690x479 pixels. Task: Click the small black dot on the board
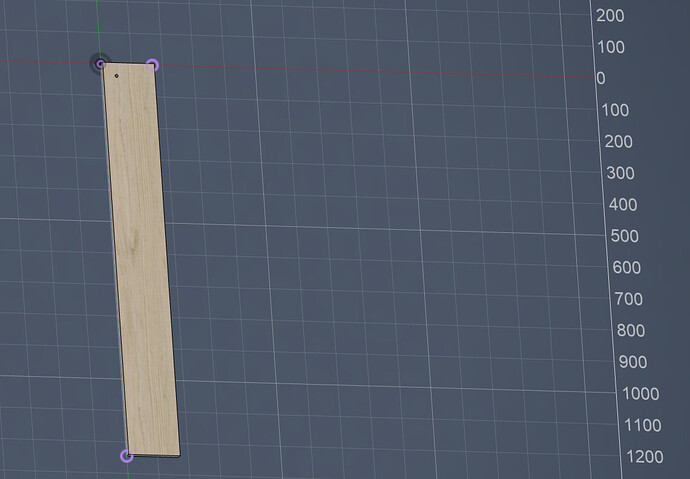(117, 76)
